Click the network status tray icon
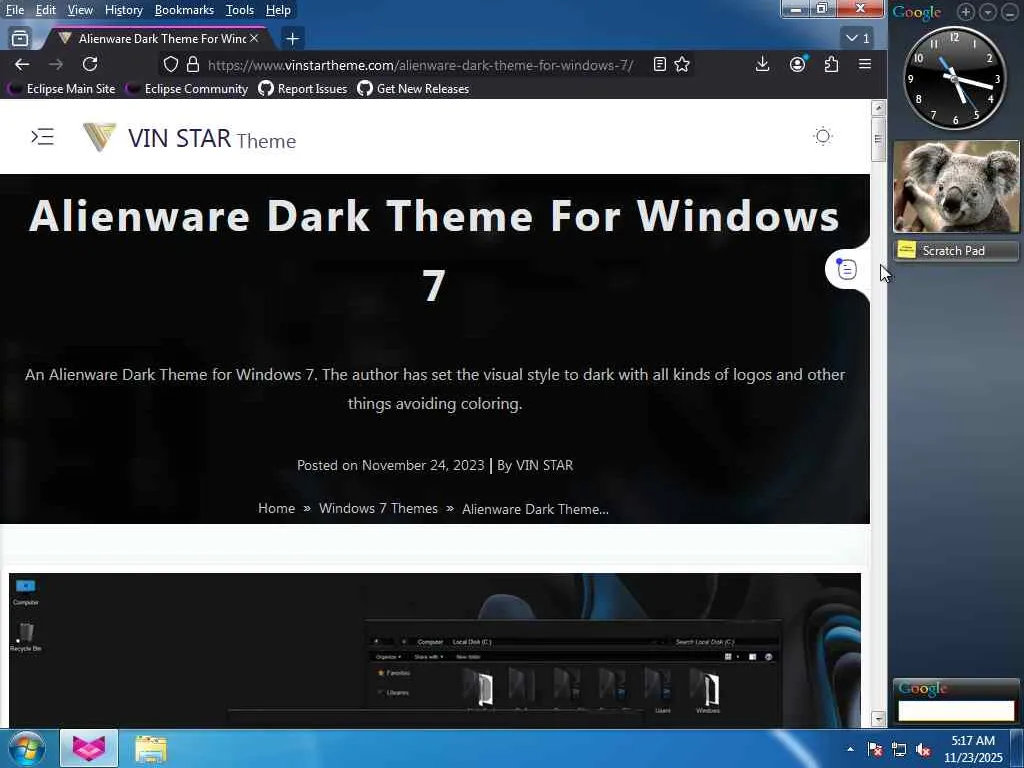The width and height of the screenshot is (1024, 768). click(899, 750)
